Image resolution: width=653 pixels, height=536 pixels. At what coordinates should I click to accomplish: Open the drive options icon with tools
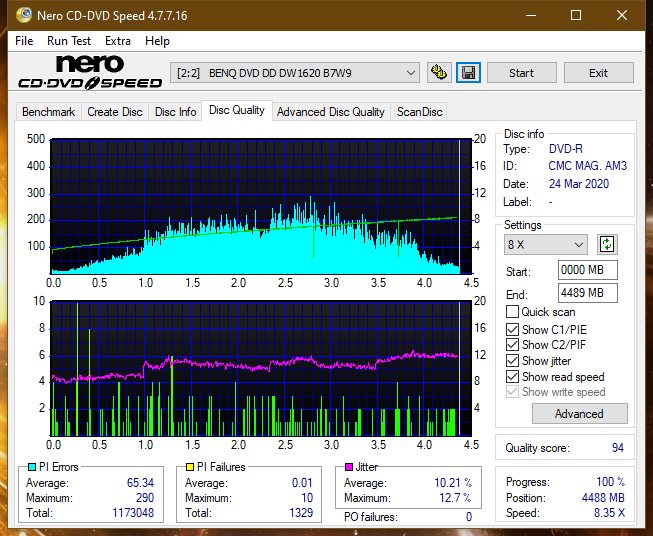click(x=439, y=73)
